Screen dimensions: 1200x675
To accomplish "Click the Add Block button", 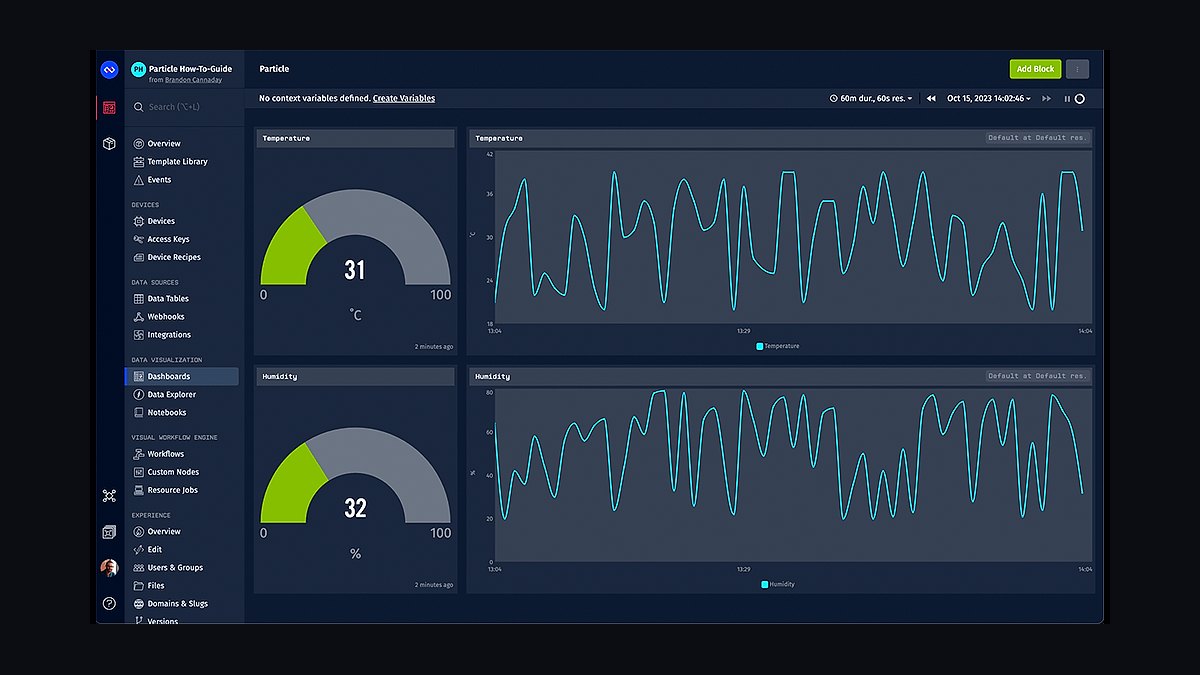I will point(1035,69).
